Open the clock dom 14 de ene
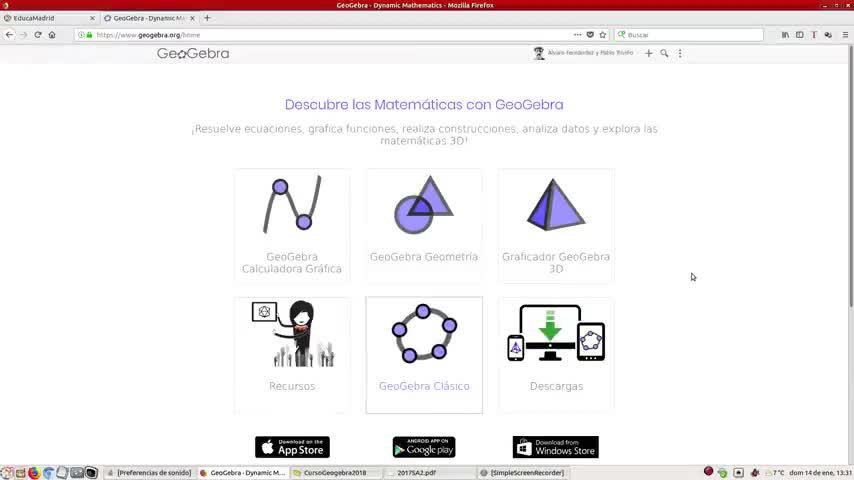This screenshot has width=854, height=480. [x=820, y=473]
